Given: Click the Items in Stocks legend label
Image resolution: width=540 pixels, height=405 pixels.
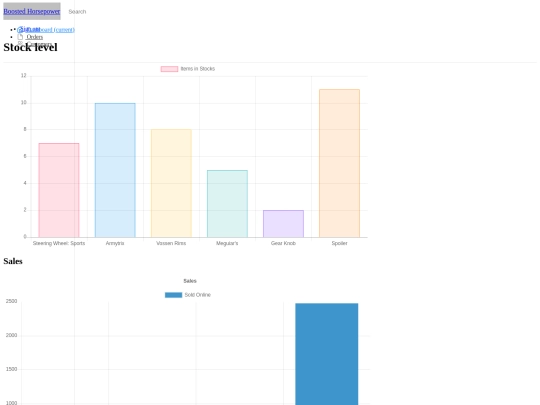Looking at the screenshot, I should (198, 69).
